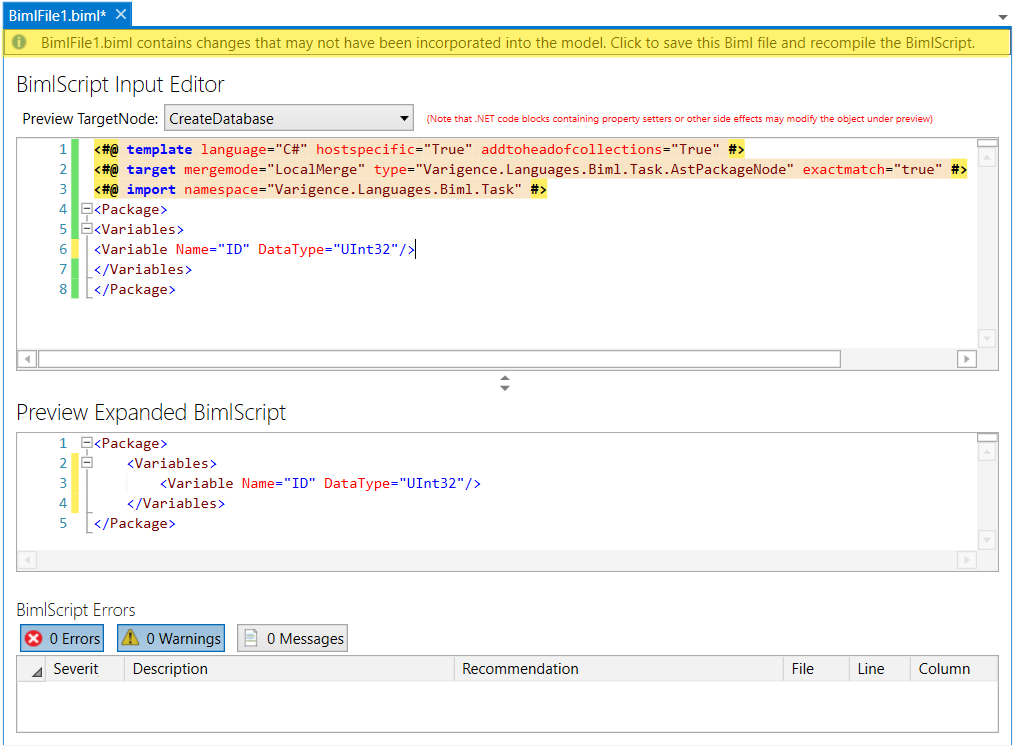Collapse the Variables node in the expanded preview
The width and height of the screenshot is (1015, 747).
click(x=89, y=463)
